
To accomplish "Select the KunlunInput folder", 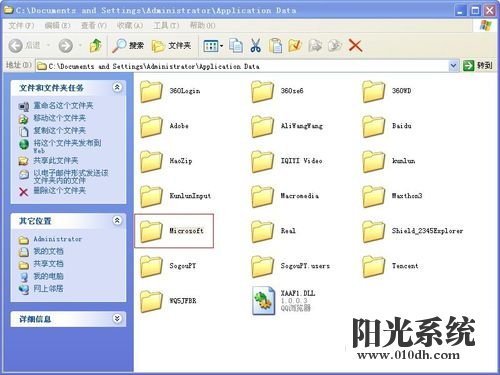I will [175, 196].
